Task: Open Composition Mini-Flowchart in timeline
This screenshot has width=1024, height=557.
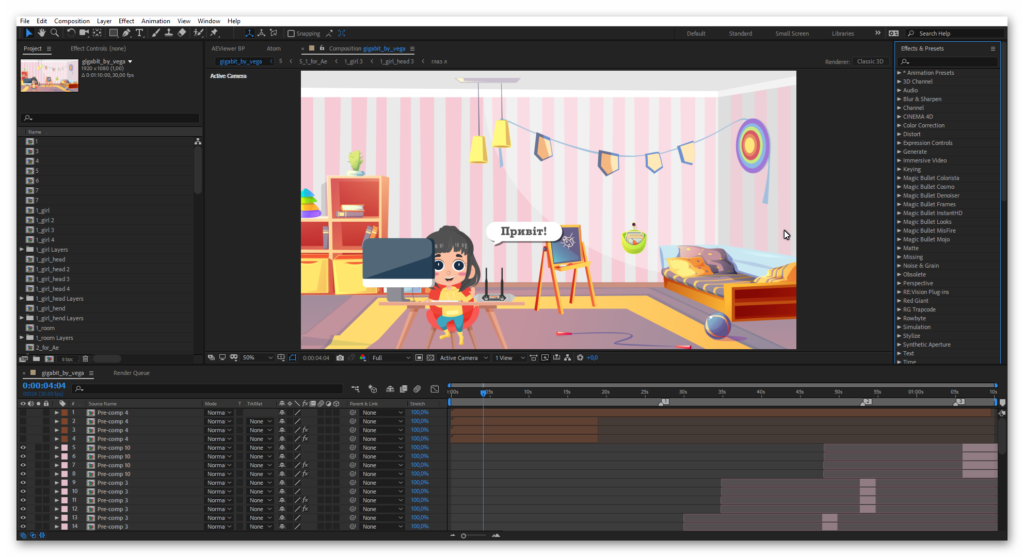Action: click(355, 389)
